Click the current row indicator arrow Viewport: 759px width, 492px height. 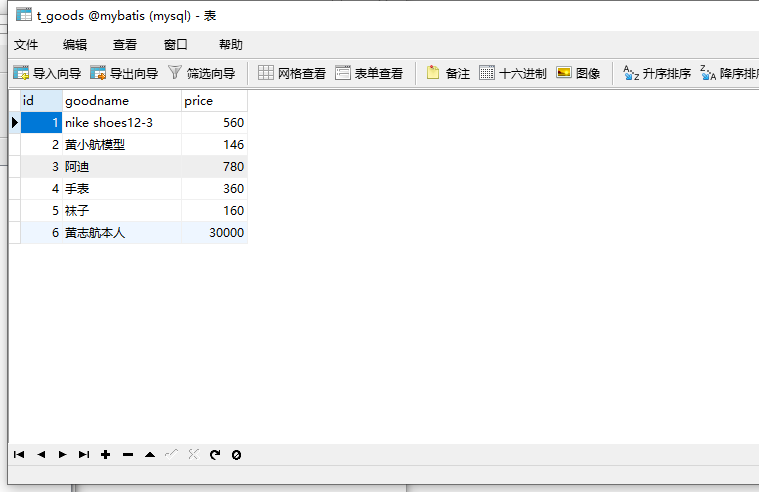click(15, 123)
